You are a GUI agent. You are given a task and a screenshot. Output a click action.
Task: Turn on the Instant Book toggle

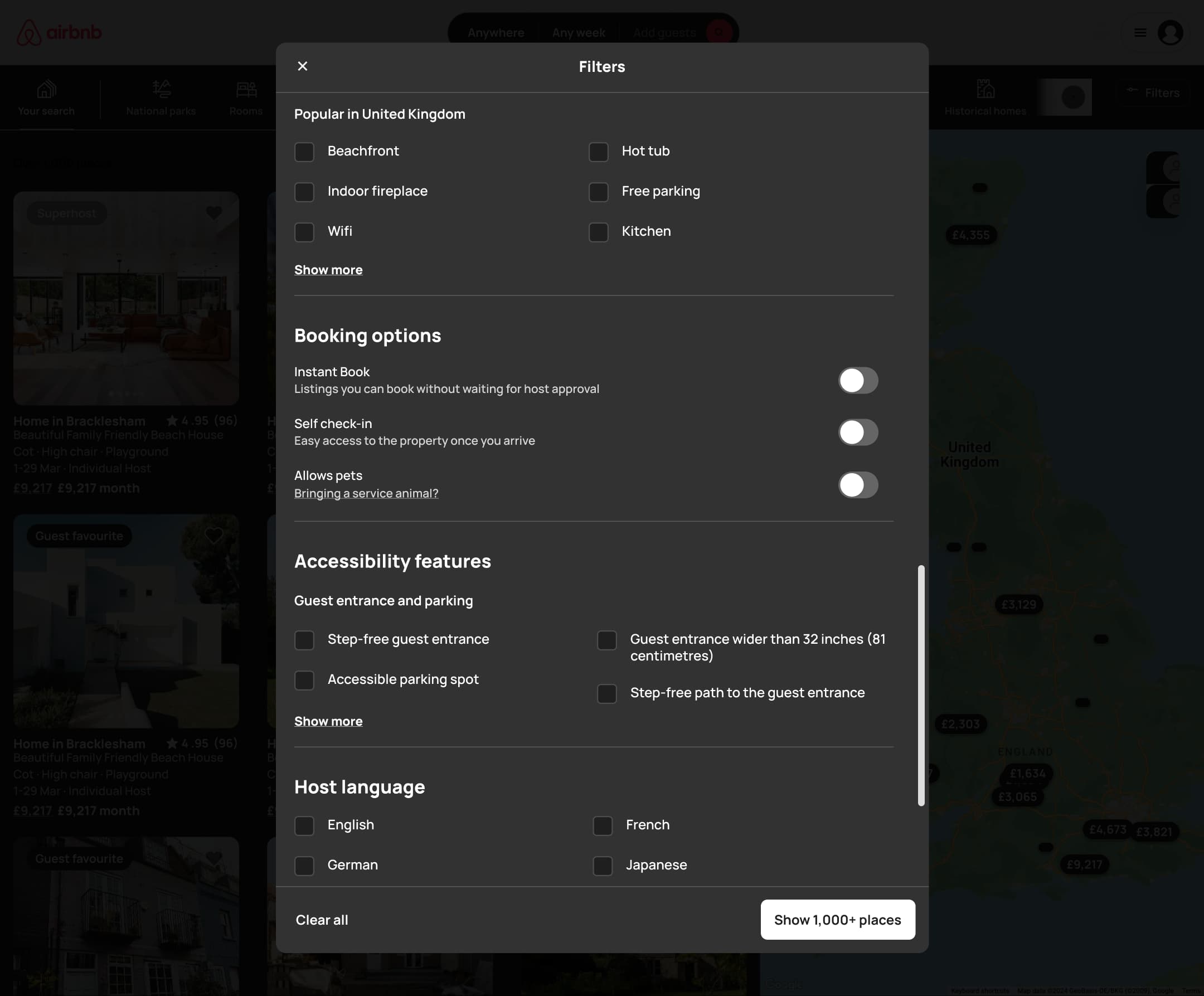tap(858, 380)
